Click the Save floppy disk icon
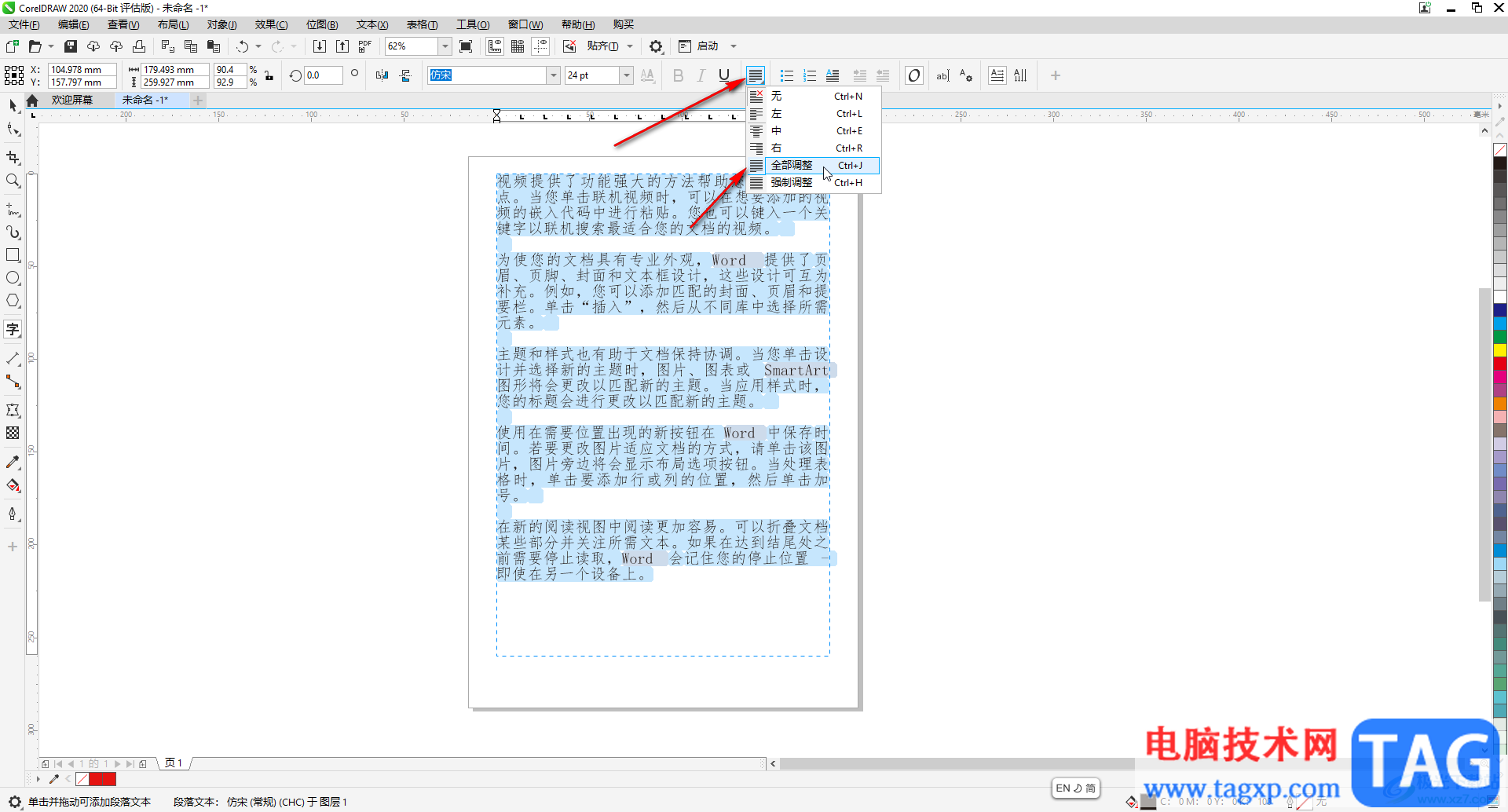The width and height of the screenshot is (1508, 812). 71,46
